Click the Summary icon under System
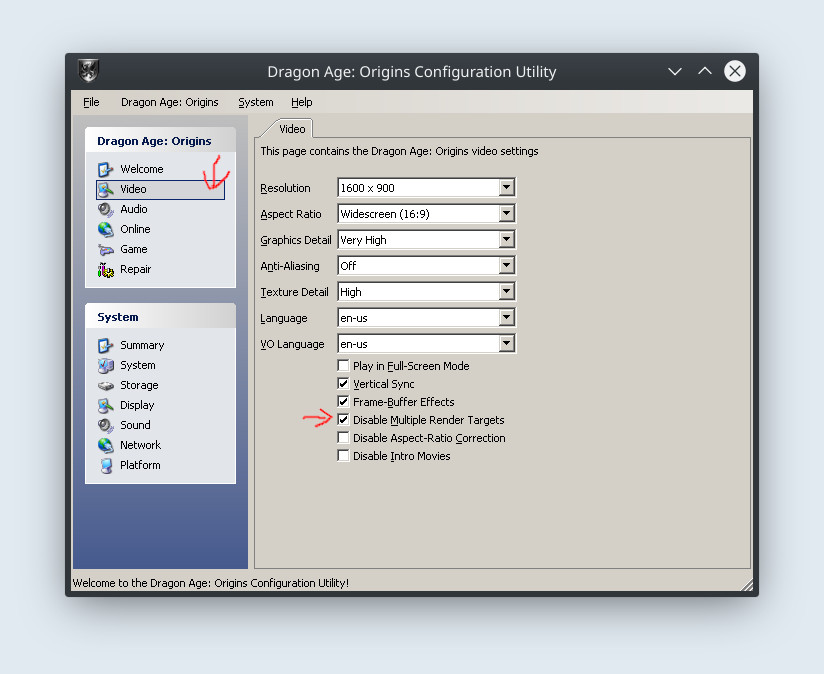Viewport: 824px width, 674px height. 106,345
